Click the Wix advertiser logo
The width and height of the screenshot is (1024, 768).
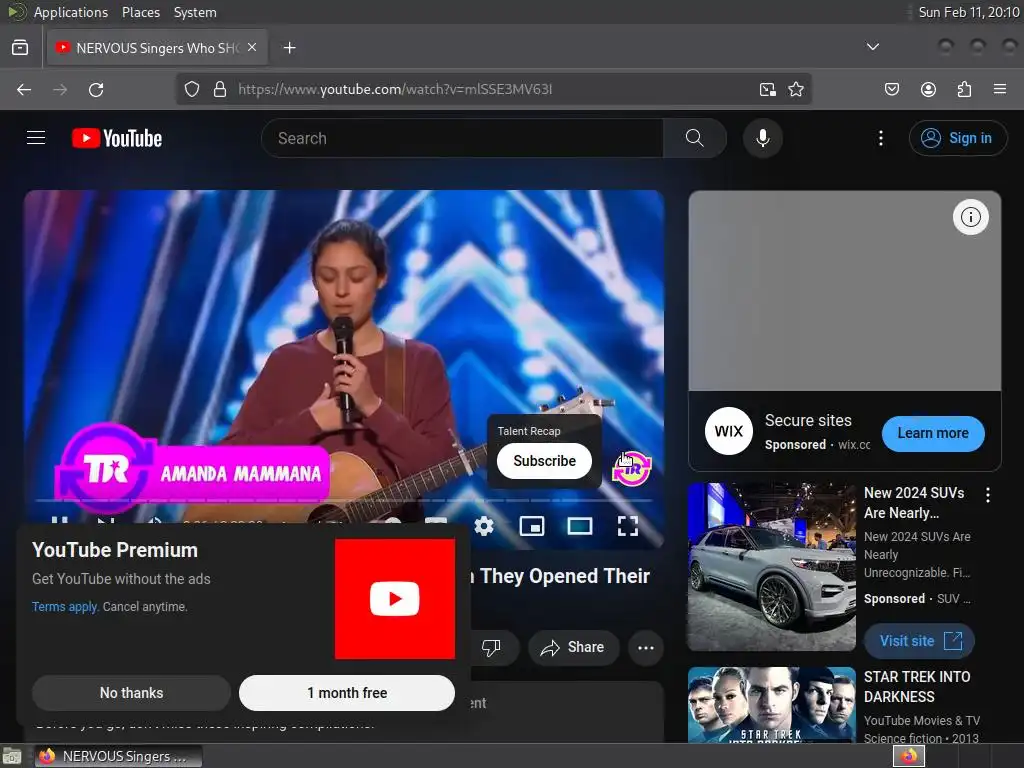click(x=729, y=431)
